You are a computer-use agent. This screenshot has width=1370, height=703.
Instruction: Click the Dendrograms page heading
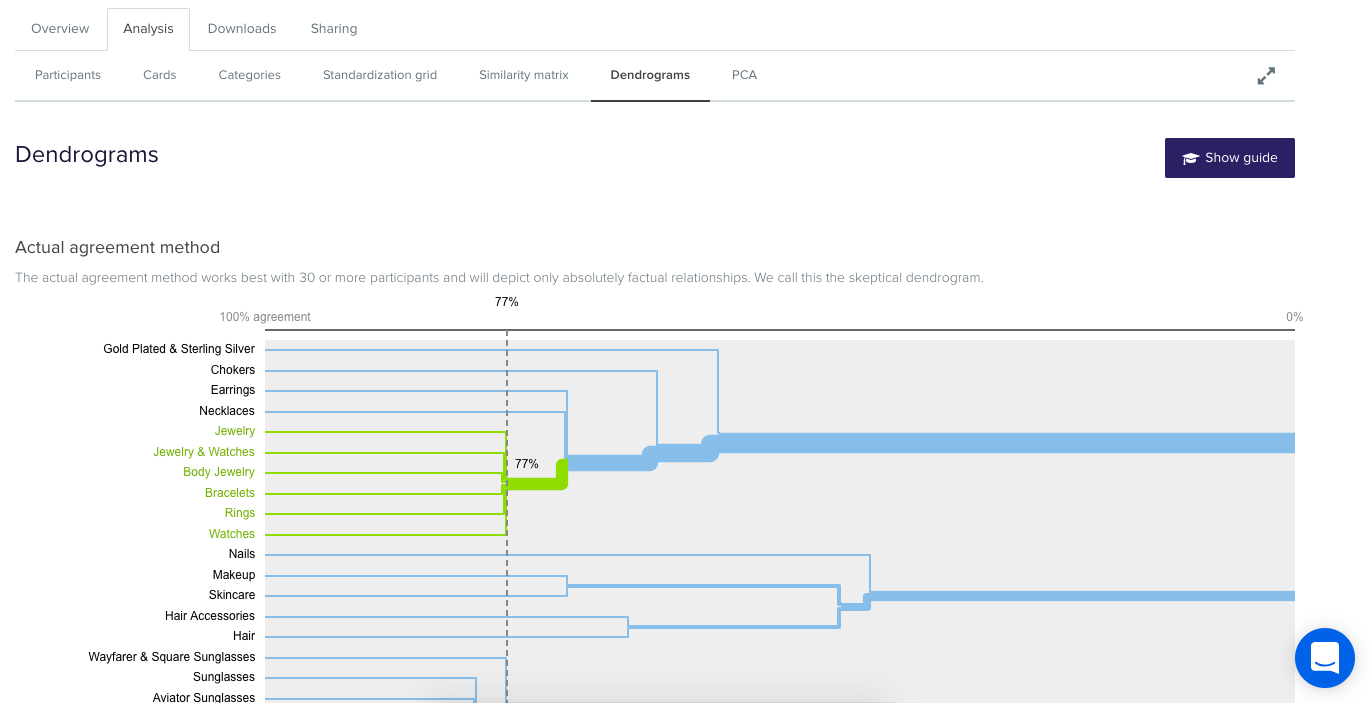point(87,155)
